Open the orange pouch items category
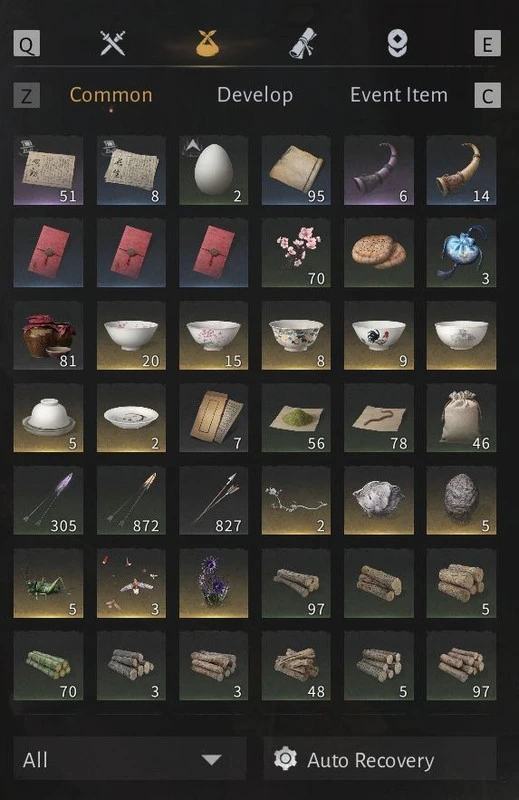519x800 pixels. point(208,43)
